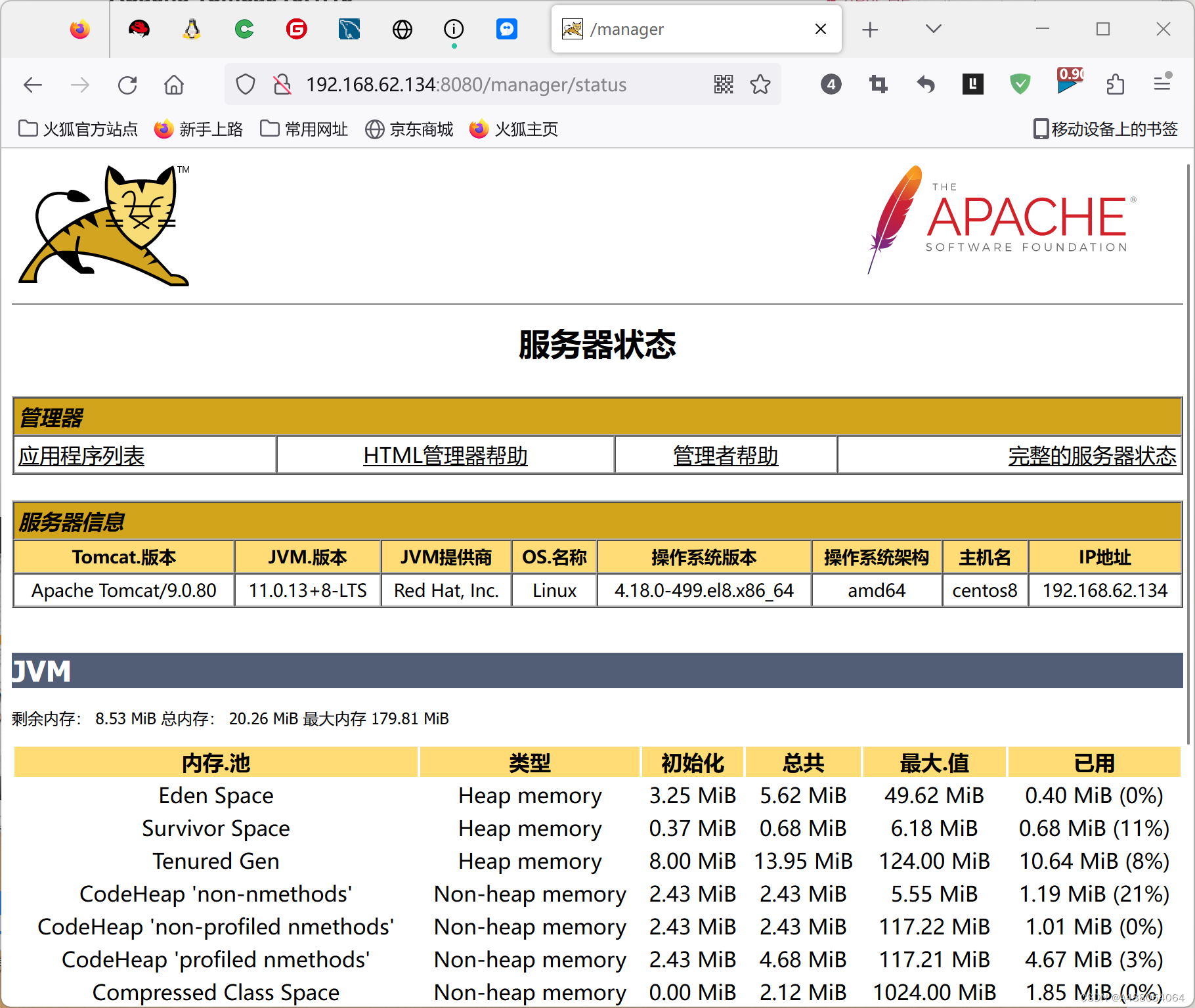Open 移动设备上的书签 folder

pos(1106,129)
